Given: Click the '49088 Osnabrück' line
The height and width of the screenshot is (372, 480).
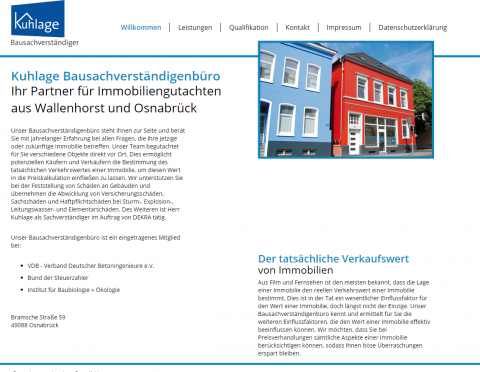Looking at the screenshot, I should [x=34, y=325].
